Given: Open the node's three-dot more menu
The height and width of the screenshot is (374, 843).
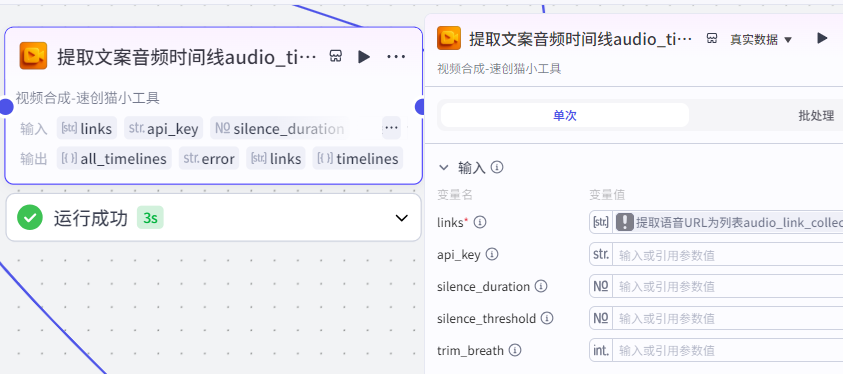Looking at the screenshot, I should (396, 56).
